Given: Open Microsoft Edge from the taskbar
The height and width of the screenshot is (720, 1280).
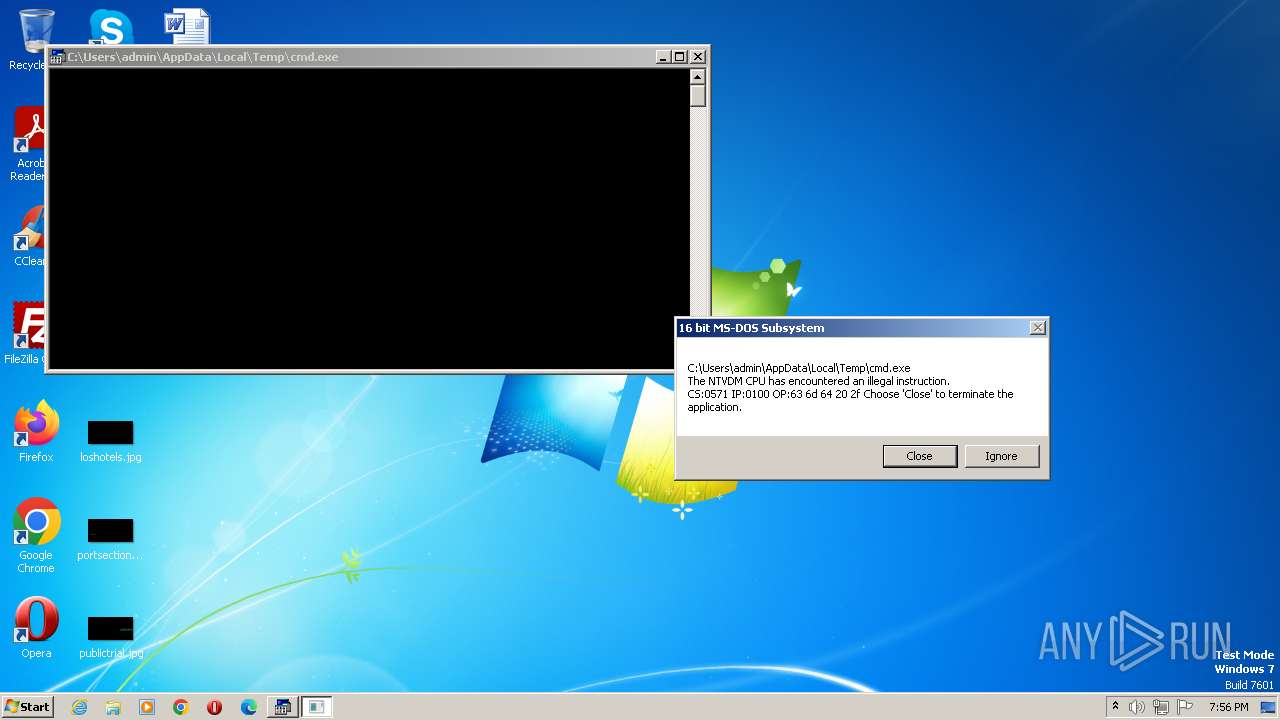Looking at the screenshot, I should click(249, 707).
